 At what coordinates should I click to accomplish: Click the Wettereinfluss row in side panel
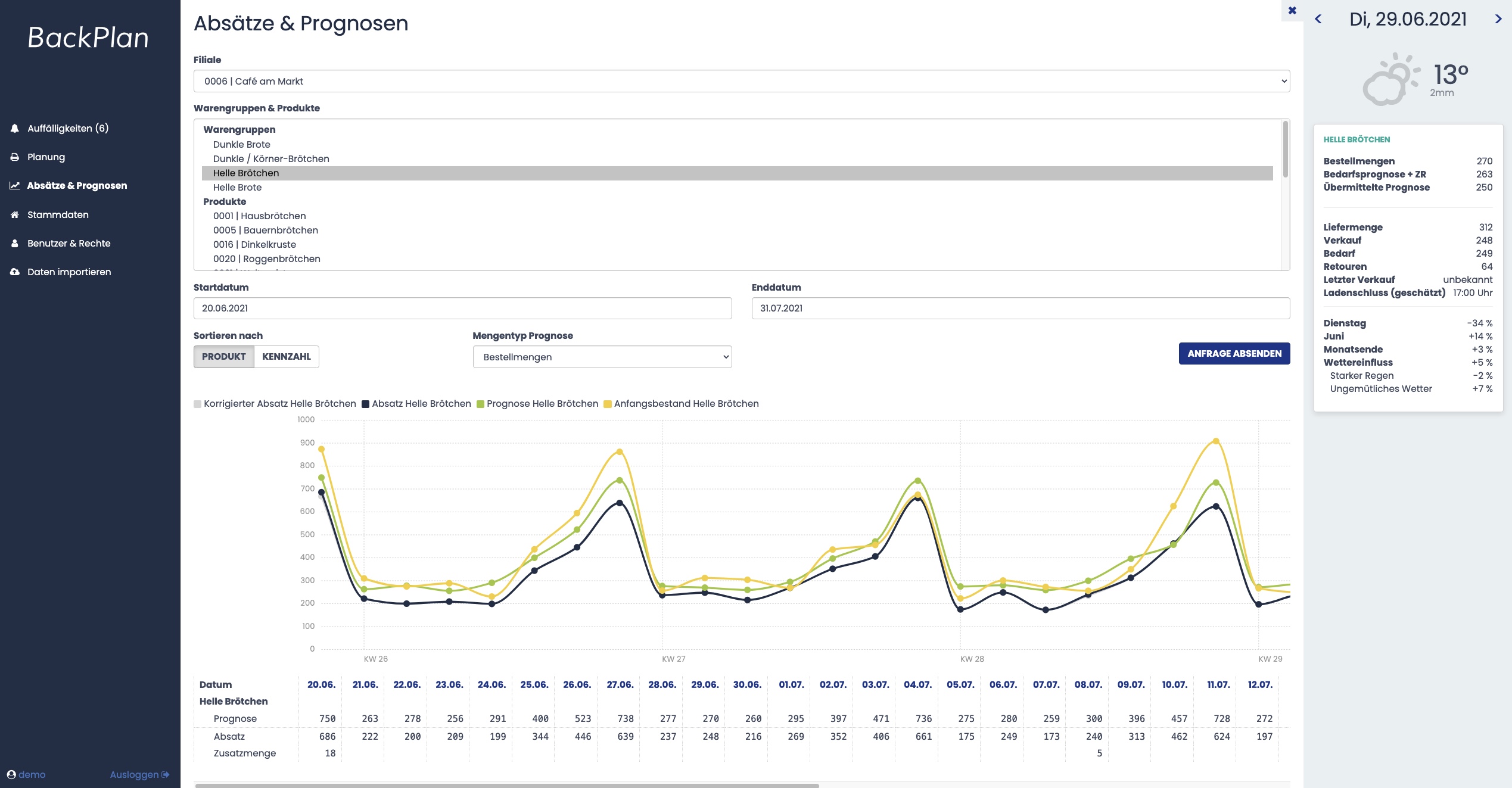[x=1408, y=362]
